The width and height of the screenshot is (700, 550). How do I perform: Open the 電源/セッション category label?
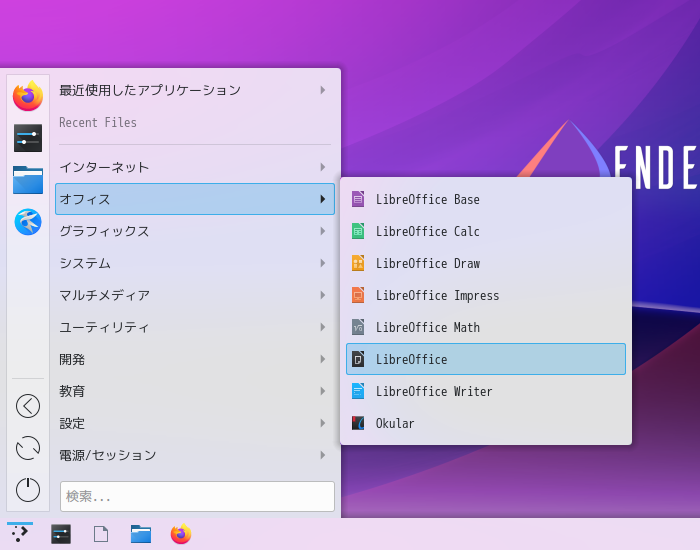[108, 455]
